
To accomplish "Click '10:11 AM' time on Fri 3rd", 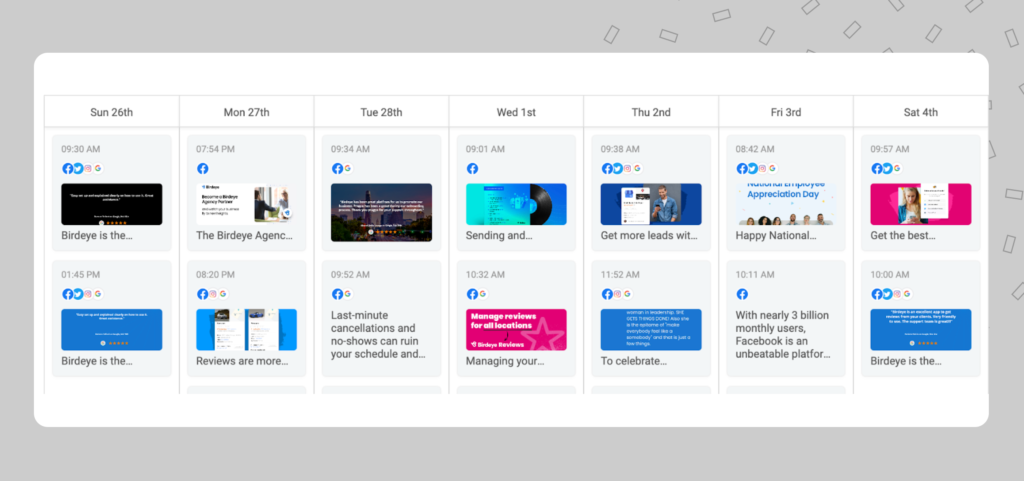I will point(755,275).
